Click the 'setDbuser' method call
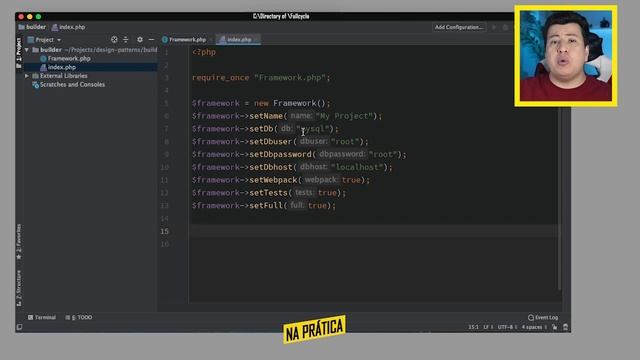The height and width of the screenshot is (360, 640). [x=271, y=142]
